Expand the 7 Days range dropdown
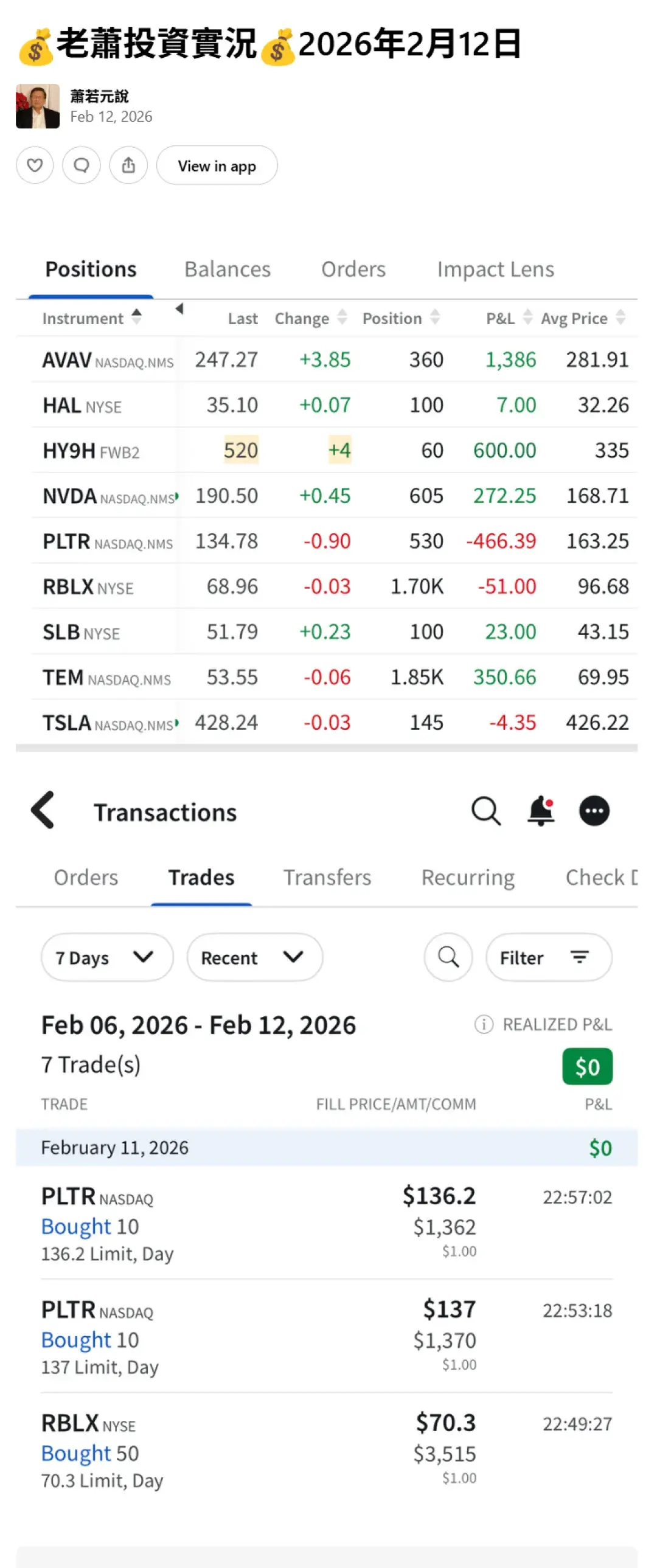The image size is (657, 1568). click(106, 957)
